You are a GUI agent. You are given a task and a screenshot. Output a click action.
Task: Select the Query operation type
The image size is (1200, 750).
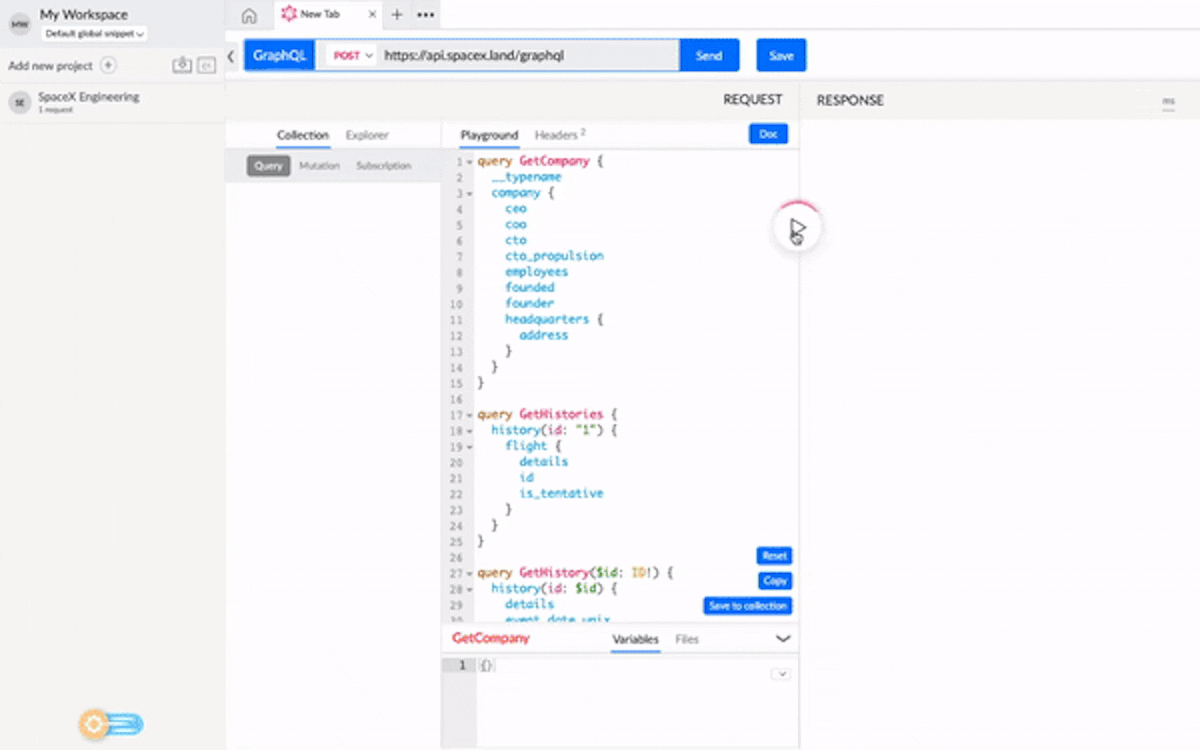click(269, 166)
